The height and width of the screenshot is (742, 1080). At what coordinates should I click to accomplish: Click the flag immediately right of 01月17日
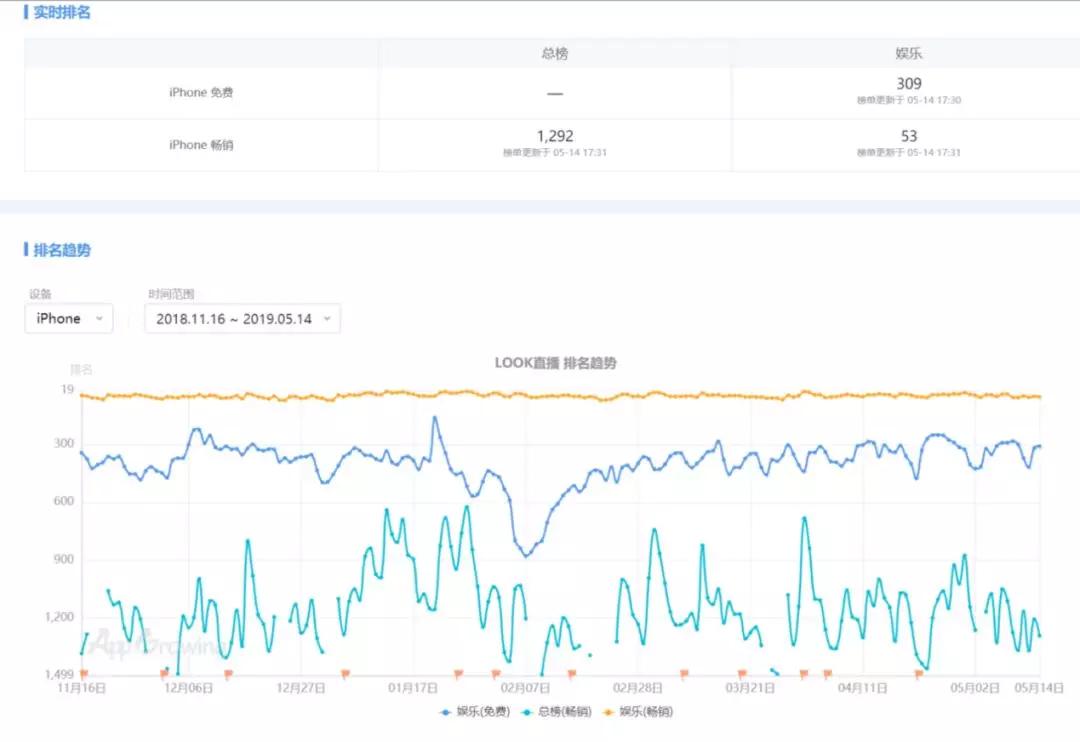point(458,674)
